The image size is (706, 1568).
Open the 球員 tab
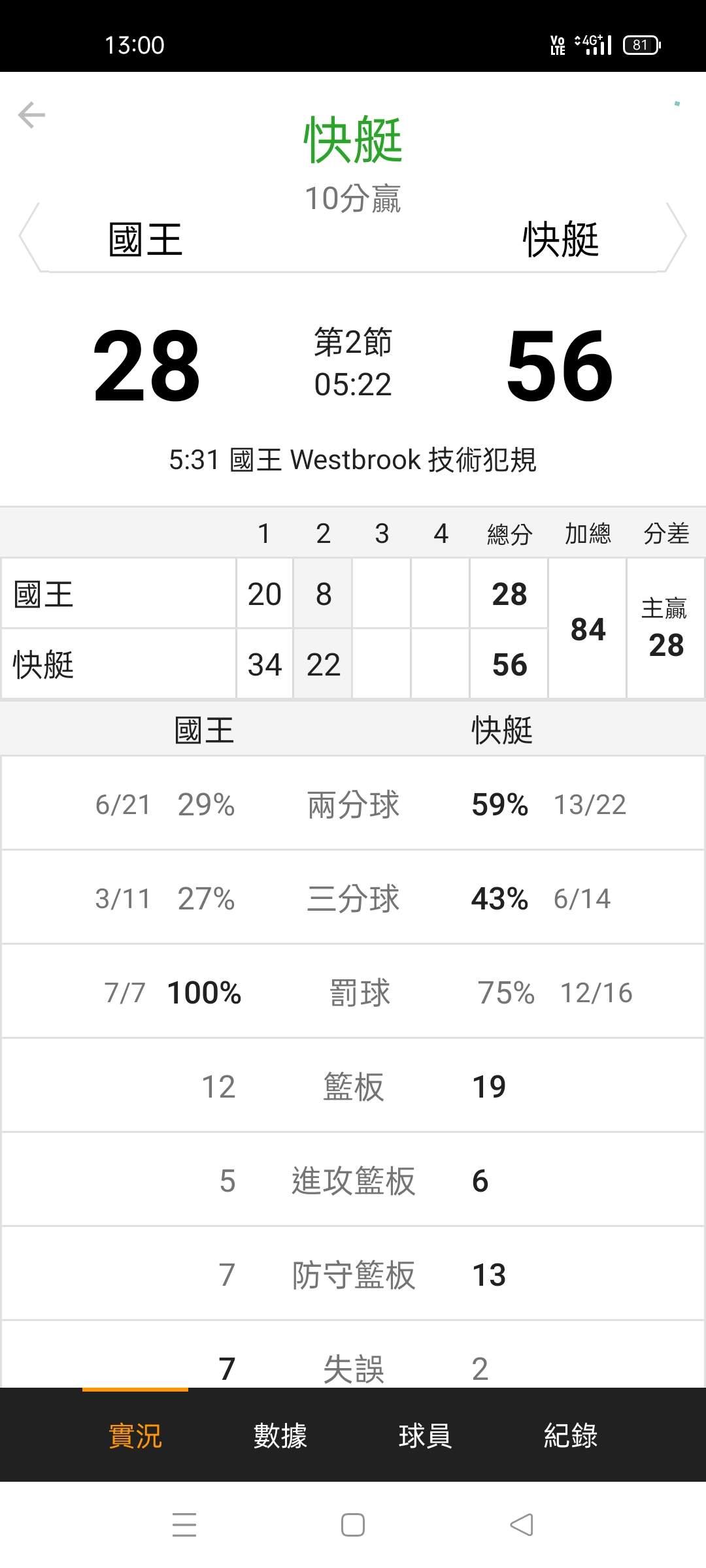[425, 1435]
